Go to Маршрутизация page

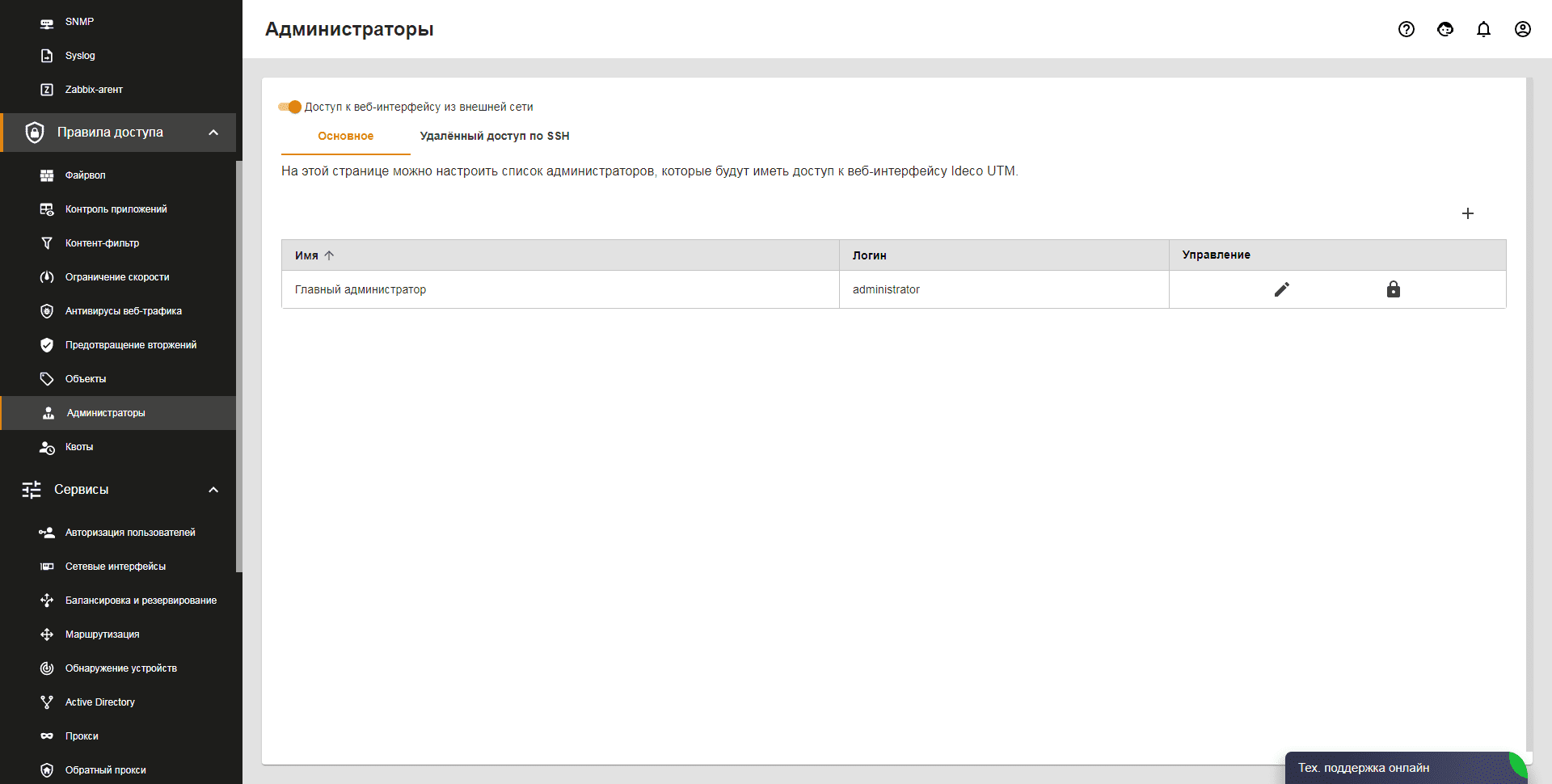[118, 634]
